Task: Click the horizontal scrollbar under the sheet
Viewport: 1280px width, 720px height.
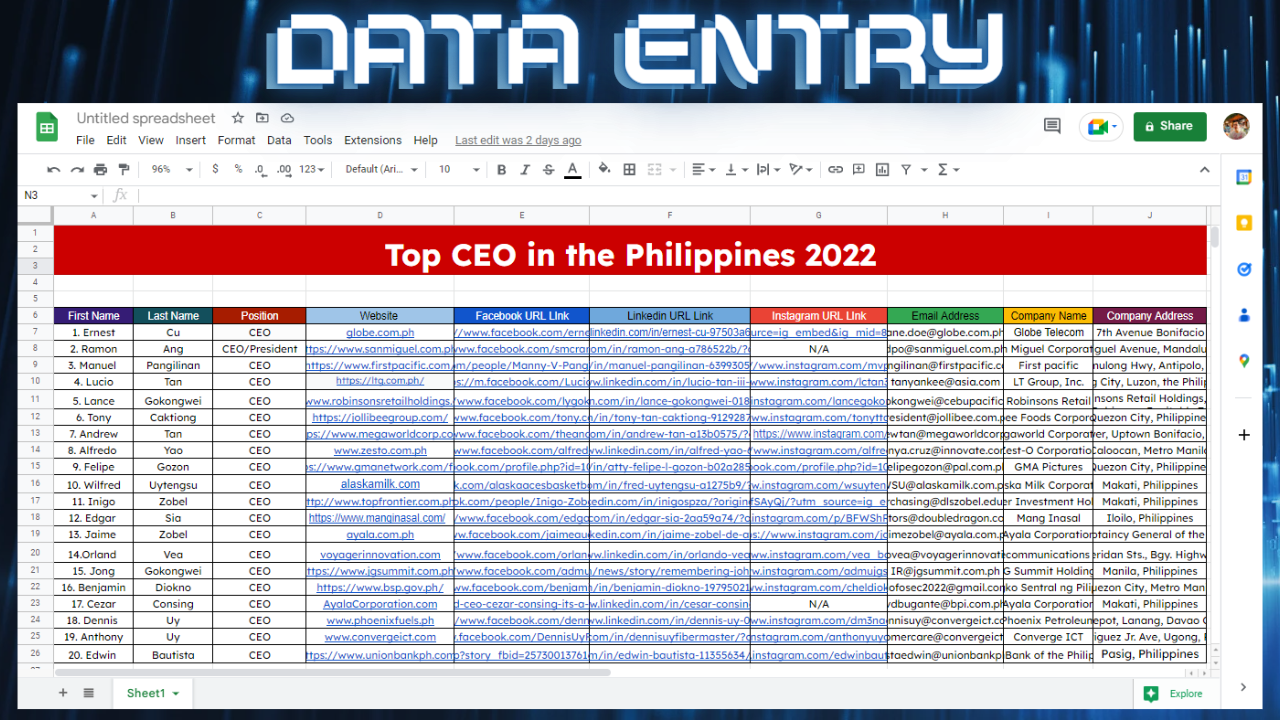Action: [332, 672]
